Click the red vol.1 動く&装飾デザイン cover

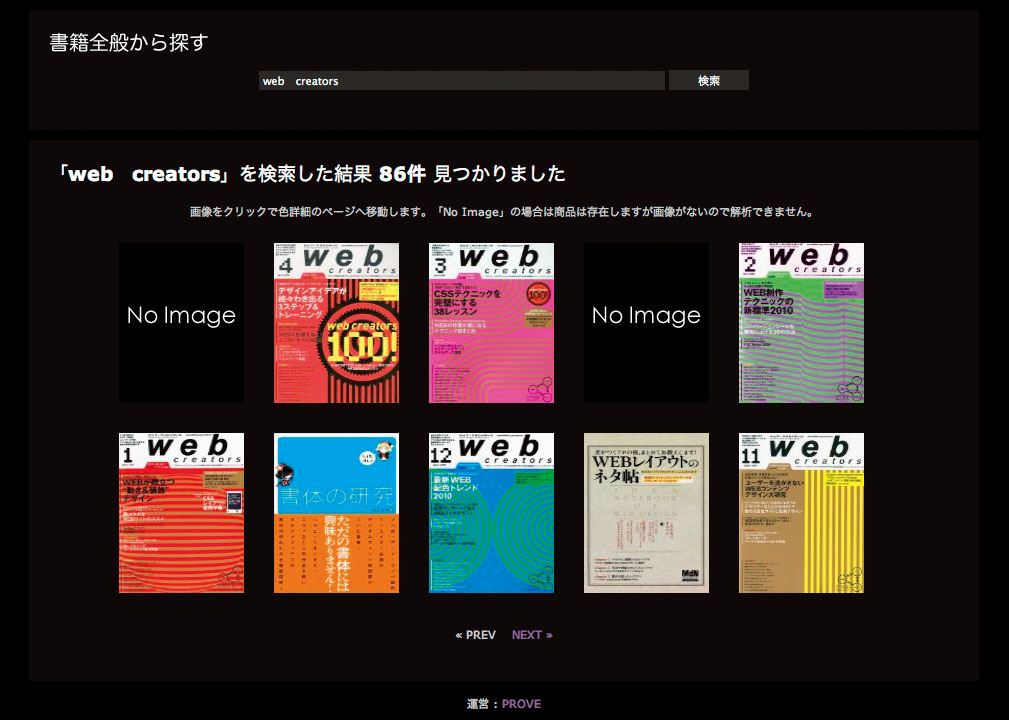(181, 512)
